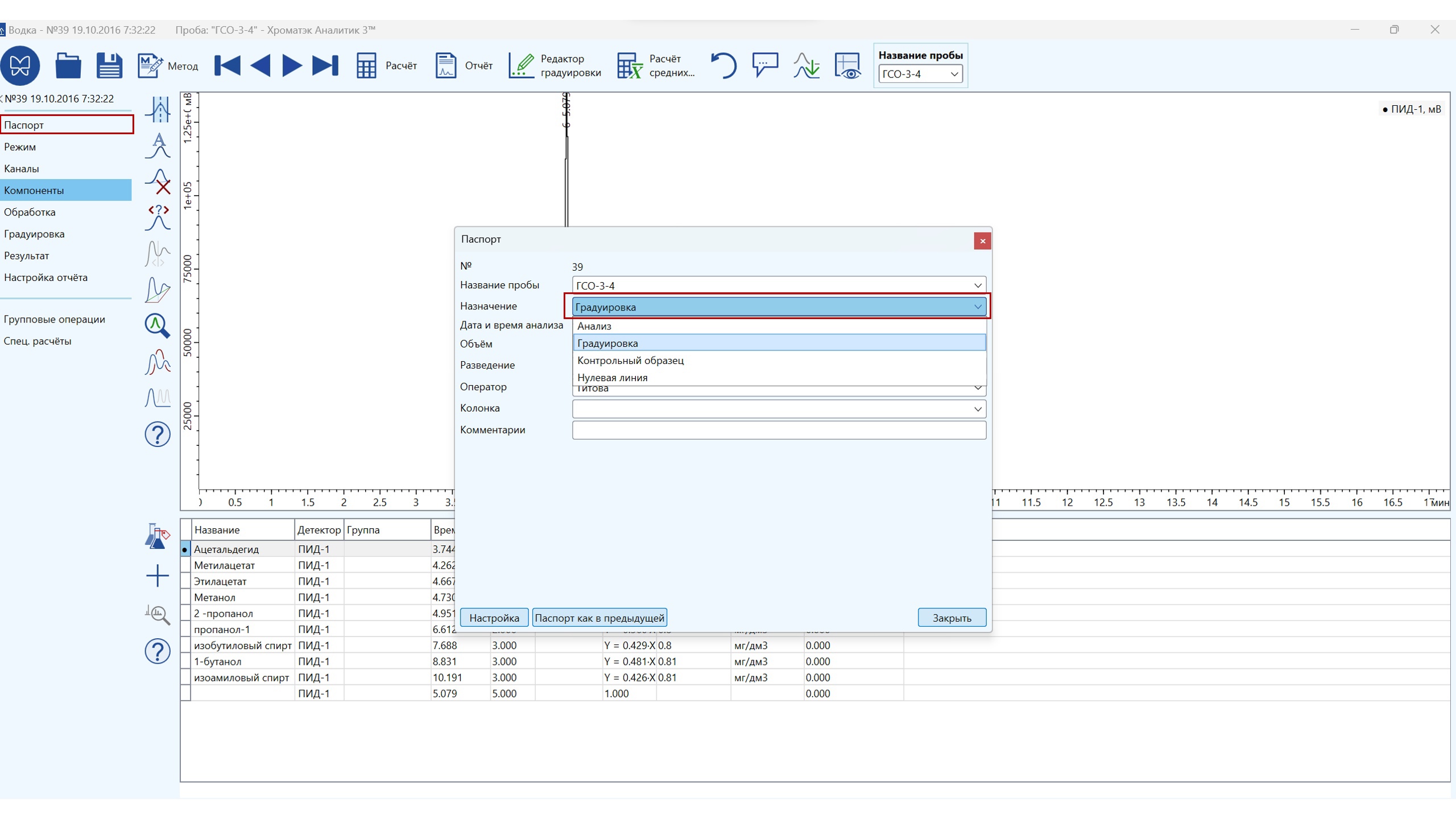Click the magnifier peak zoom icon

click(157, 326)
